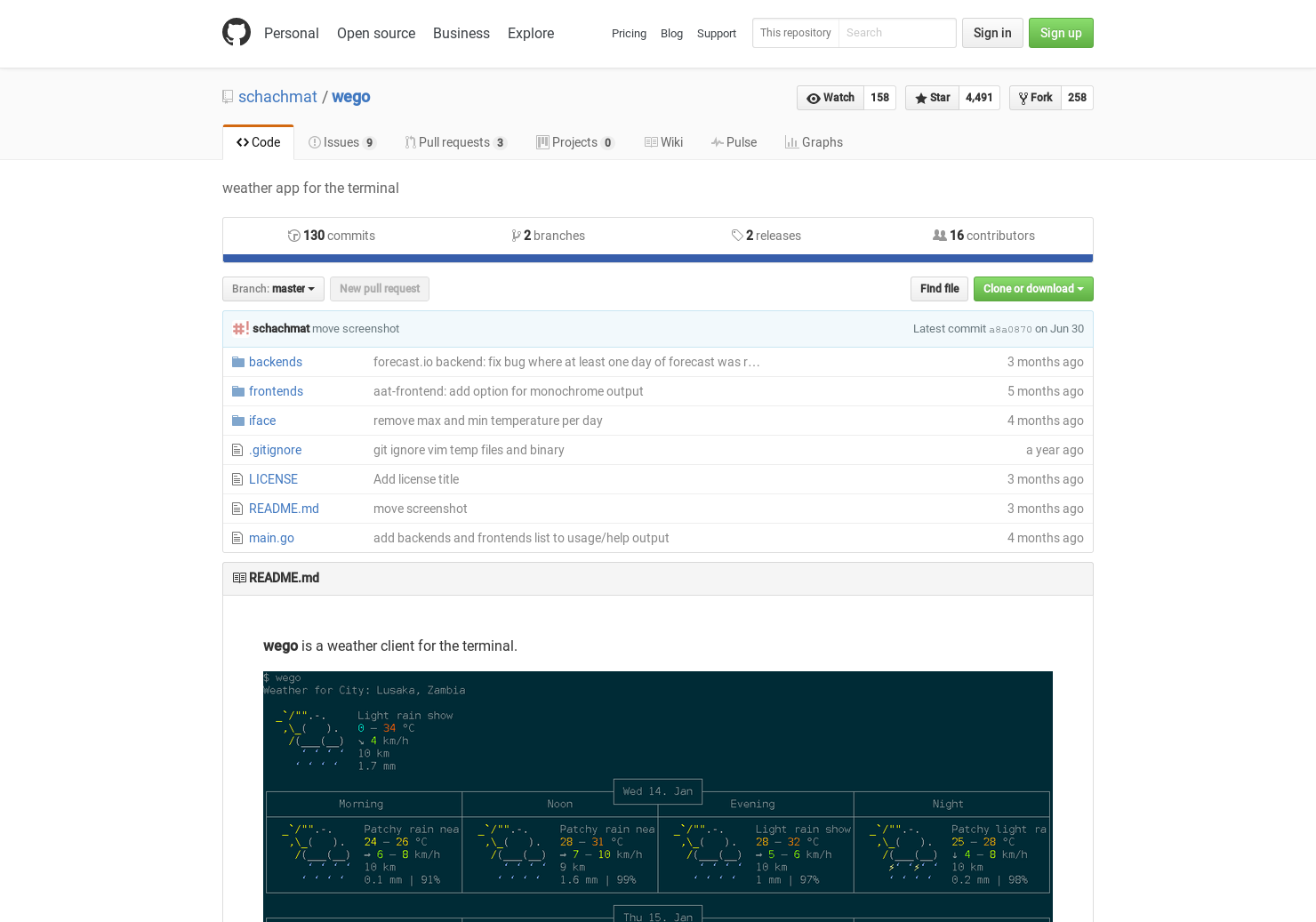Click the releases tag icon
Screen dimensions: 1316x922
click(x=737, y=236)
